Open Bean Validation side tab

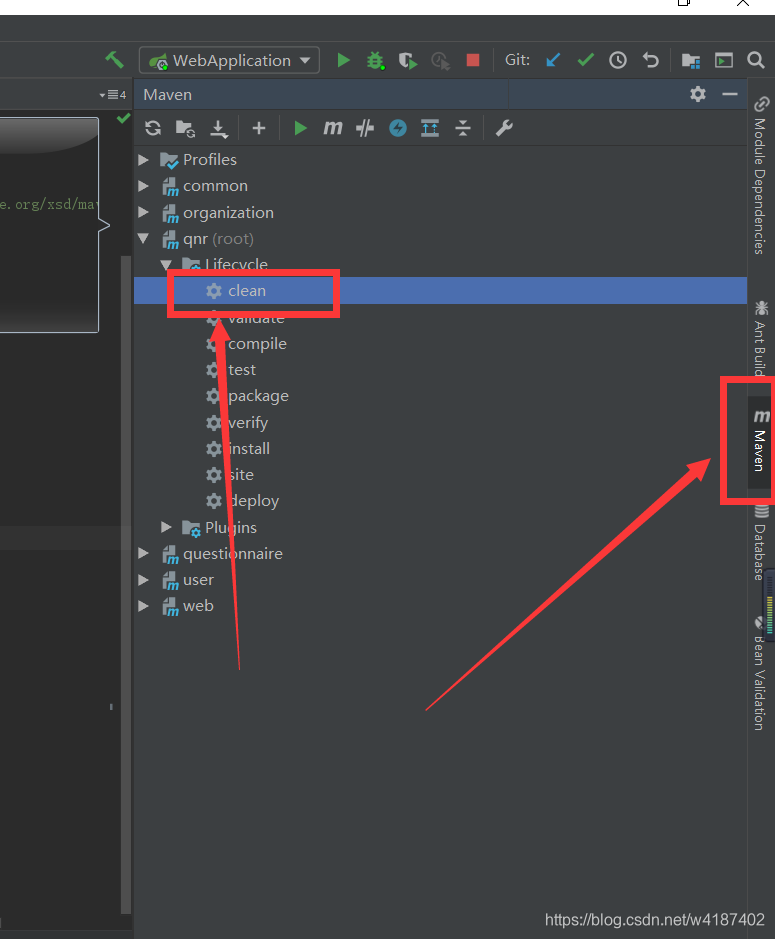[761, 676]
